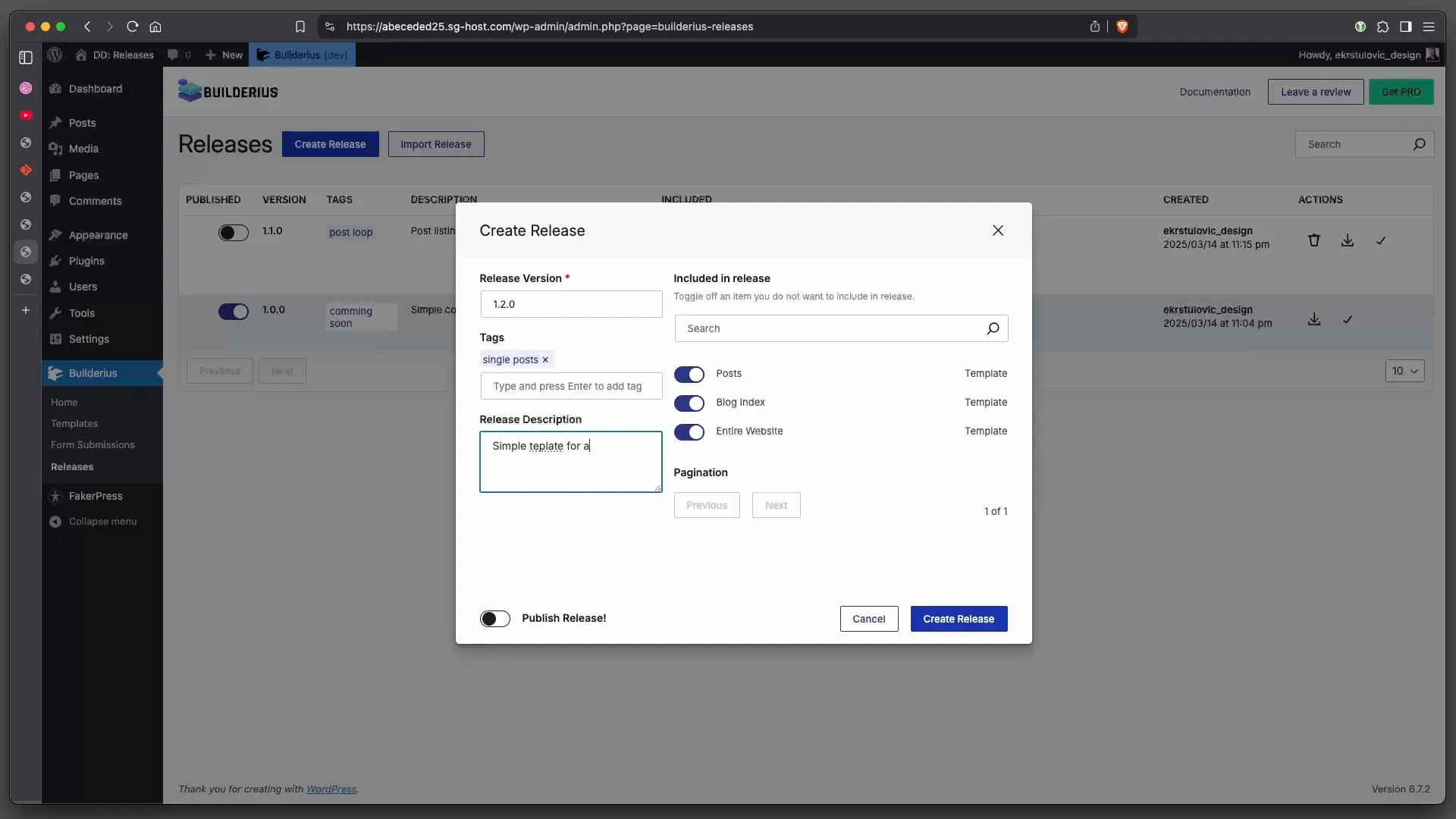Close the Create Release dialog
Image resolution: width=1456 pixels, height=819 pixels.
click(x=998, y=231)
